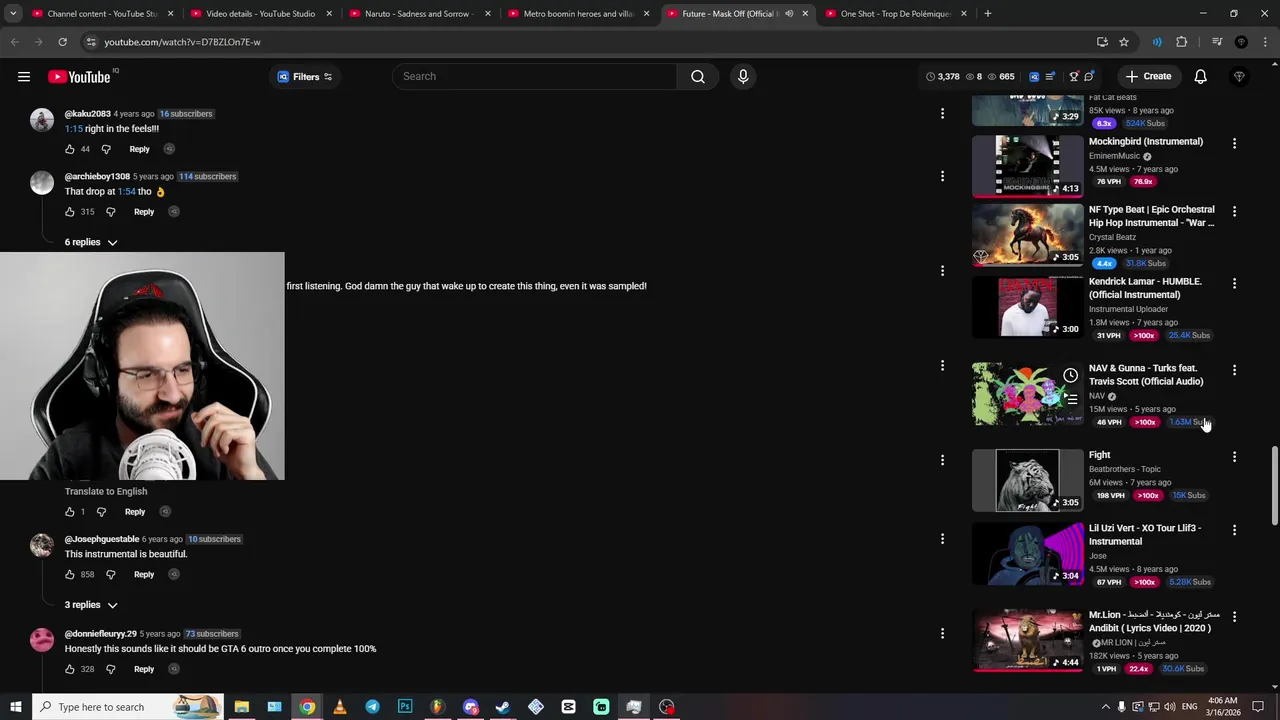The width and height of the screenshot is (1280, 720).
Task: Open Telegram from the taskbar
Action: pos(372,707)
